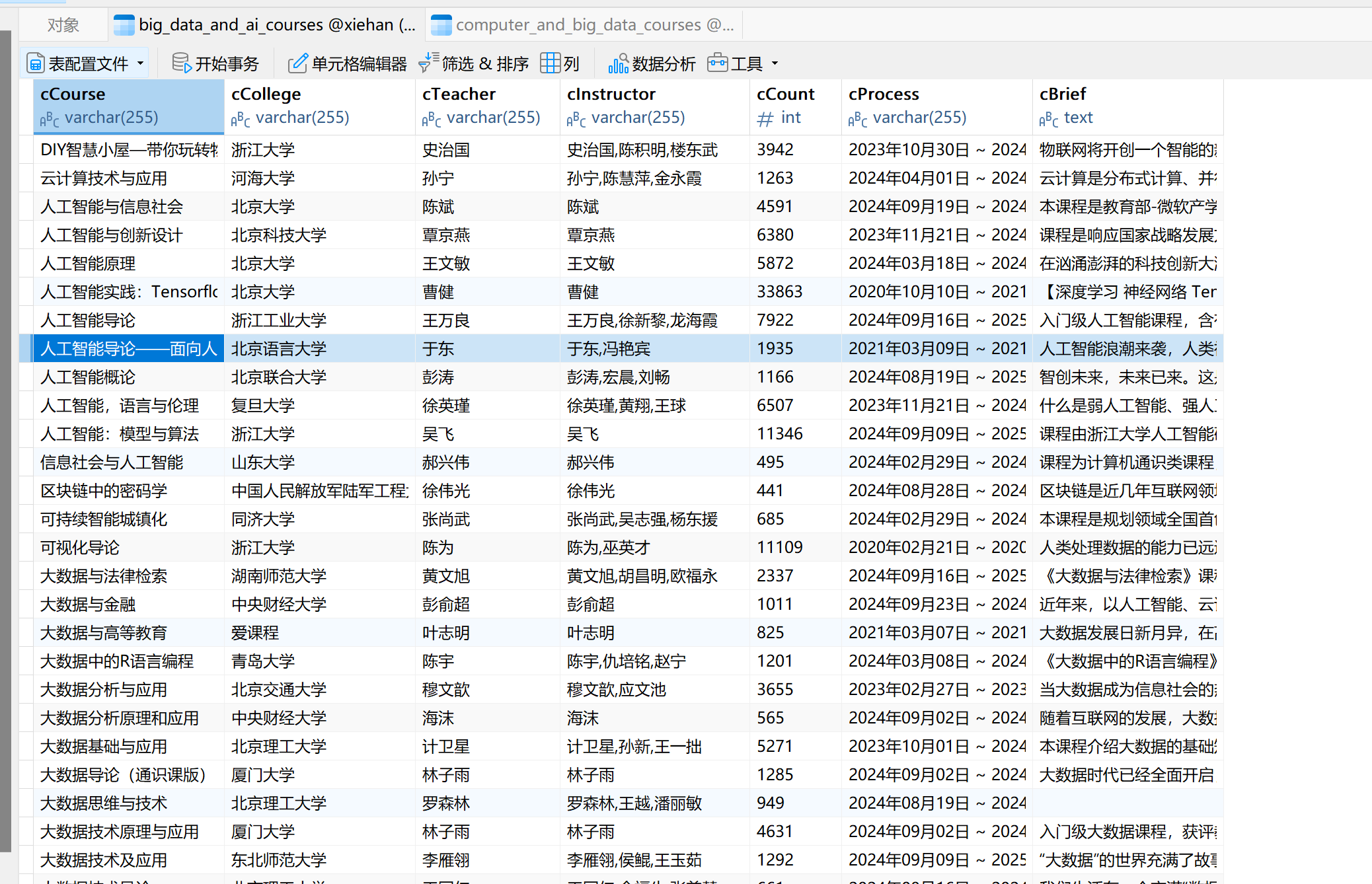This screenshot has width=1372, height=884.
Task: Select instructor cell 穆文歆,应文池
Action: [655, 690]
